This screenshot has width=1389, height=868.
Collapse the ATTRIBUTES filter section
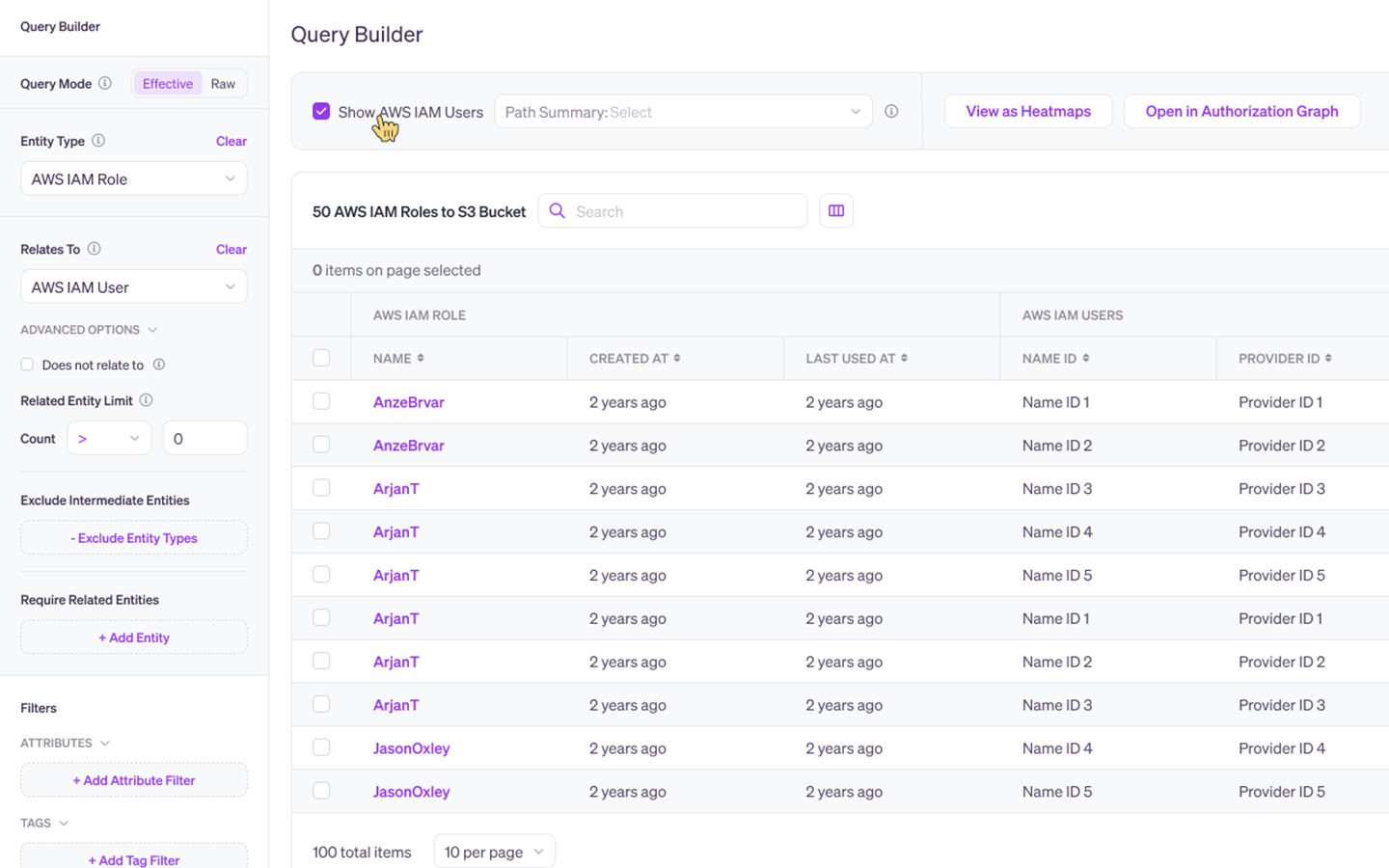click(x=66, y=743)
